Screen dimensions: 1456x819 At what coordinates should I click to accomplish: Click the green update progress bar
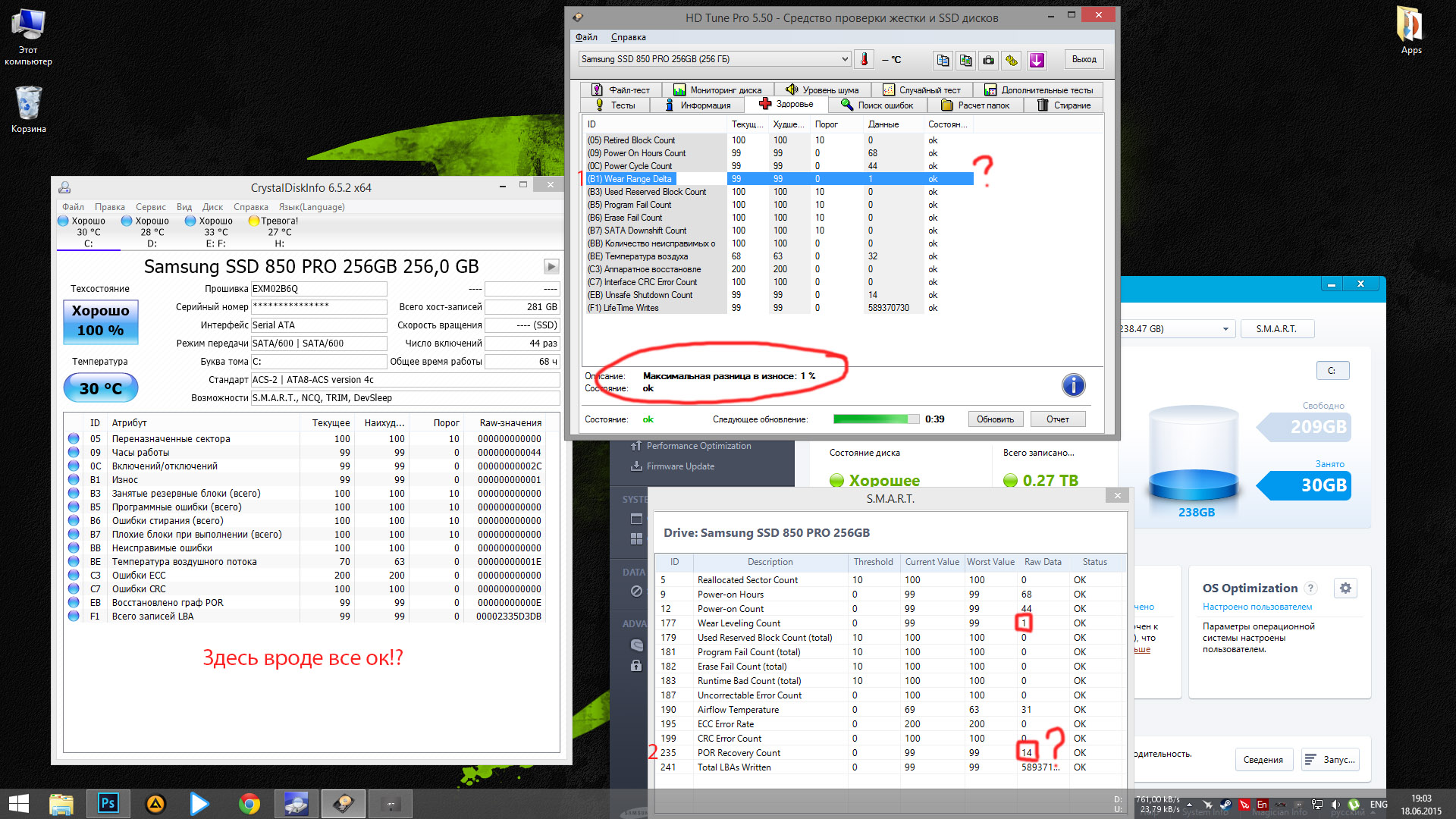[871, 419]
